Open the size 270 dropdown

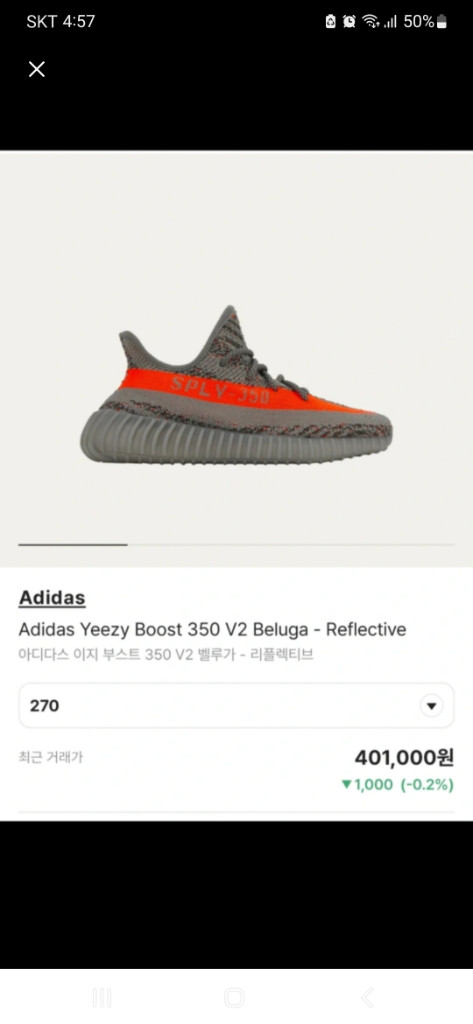236,705
